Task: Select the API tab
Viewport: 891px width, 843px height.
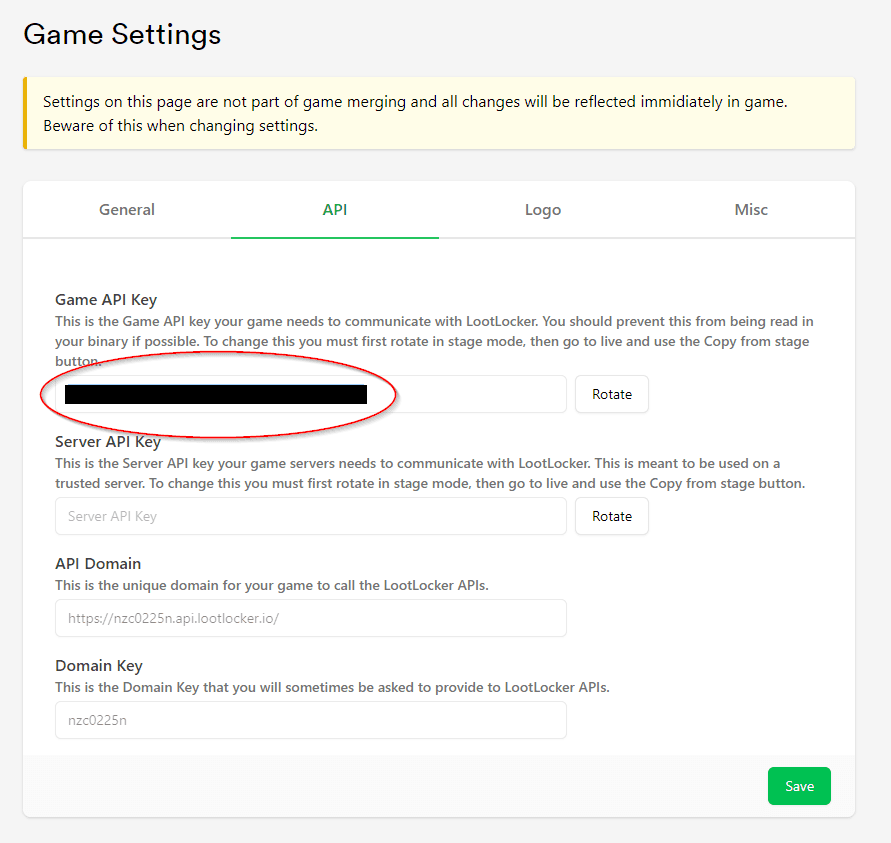Action: click(335, 210)
